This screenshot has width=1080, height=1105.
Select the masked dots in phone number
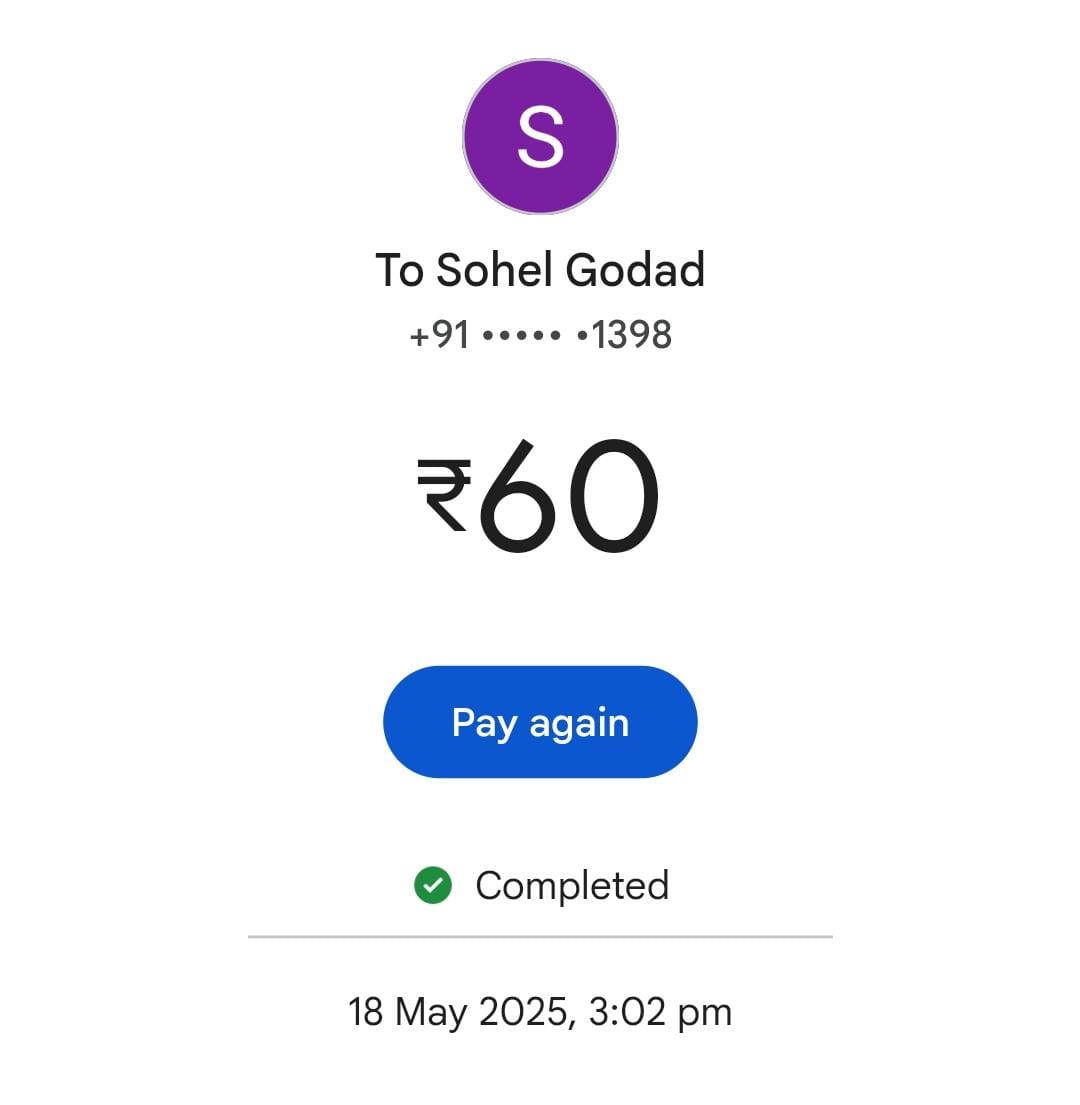click(x=535, y=335)
